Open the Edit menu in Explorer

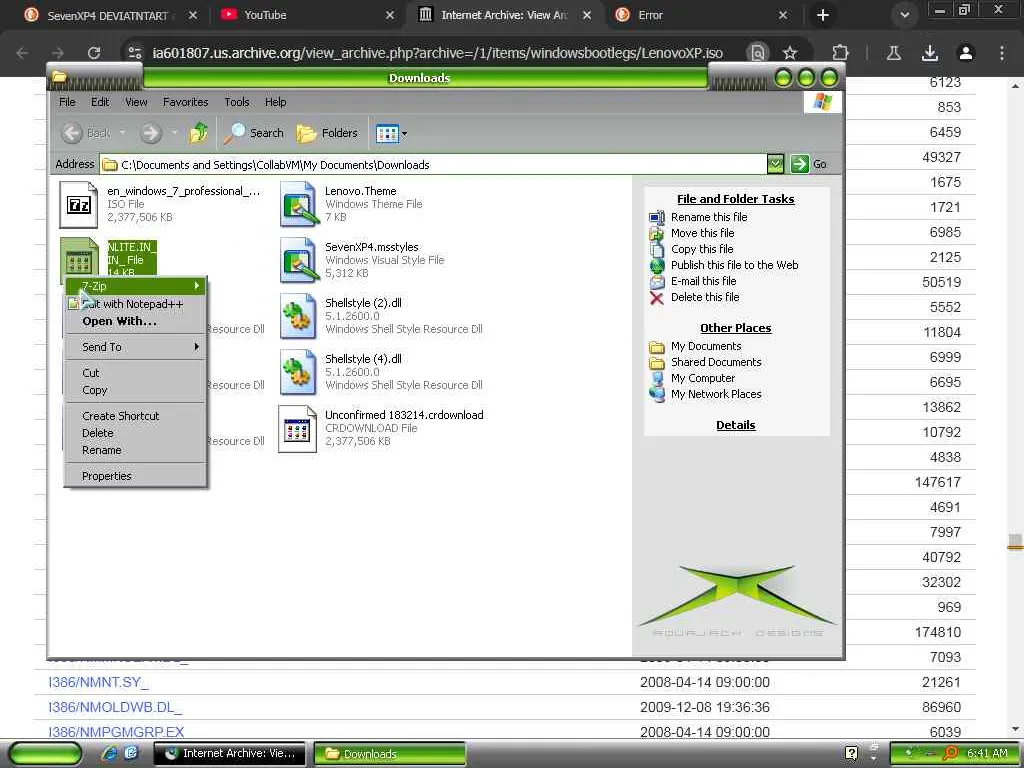[x=100, y=102]
